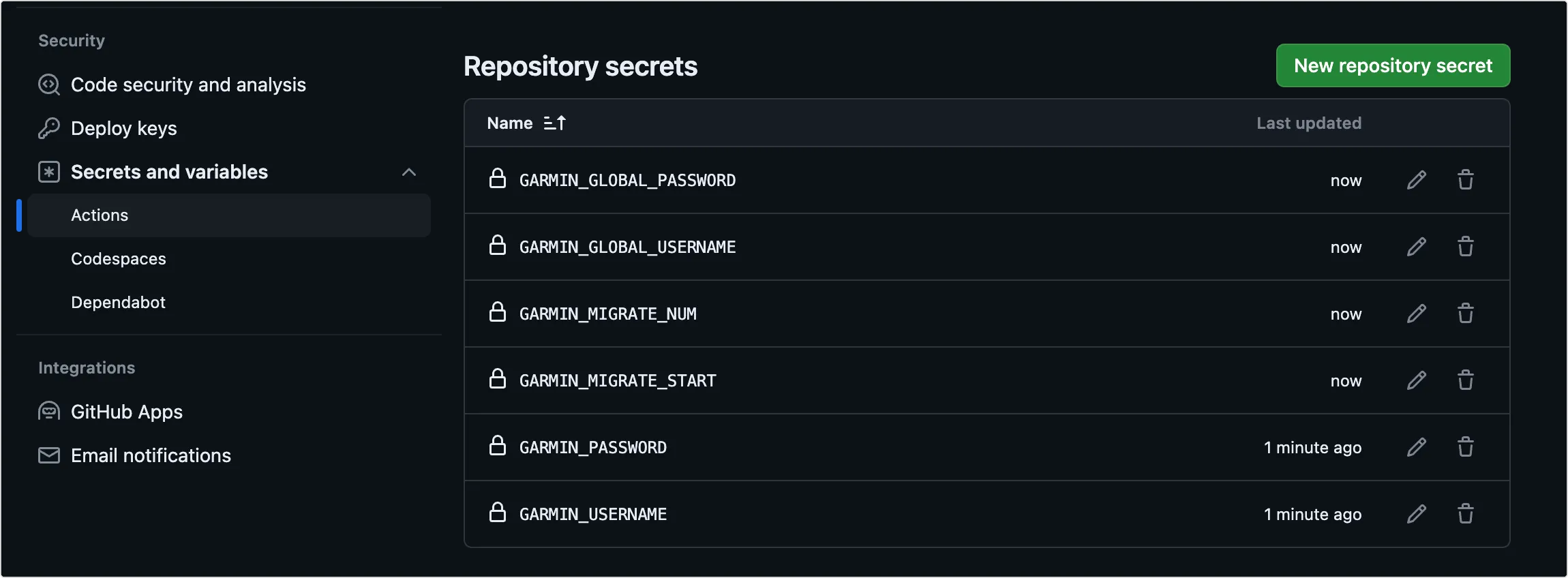Open Code security and analysis settings
Viewport: 1568px width, 578px height.
[x=188, y=85]
